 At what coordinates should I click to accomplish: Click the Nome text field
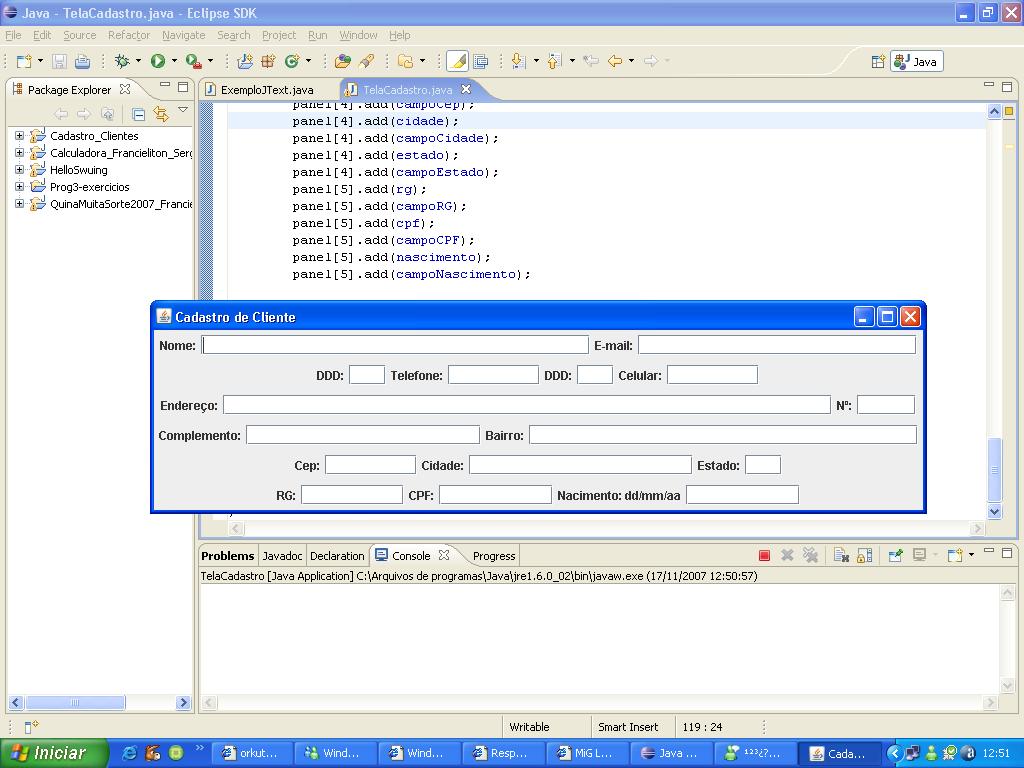395,345
